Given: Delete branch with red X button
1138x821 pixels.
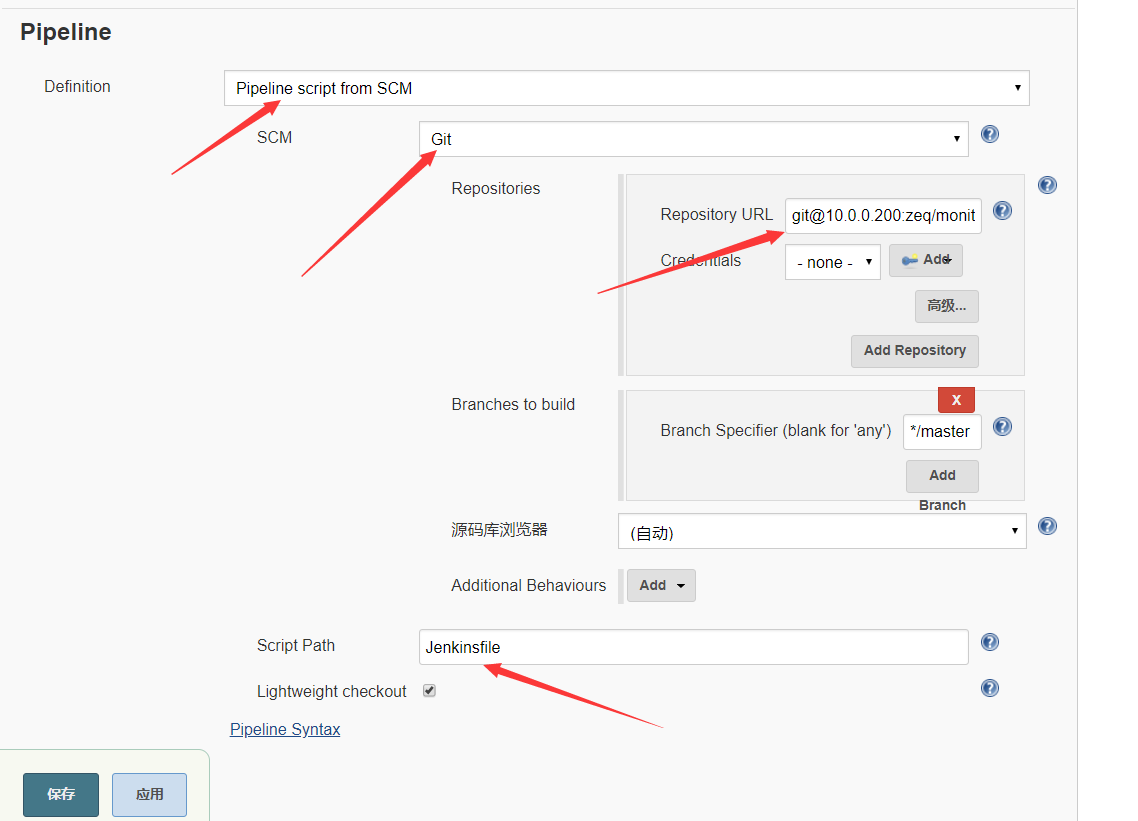Looking at the screenshot, I should (956, 400).
